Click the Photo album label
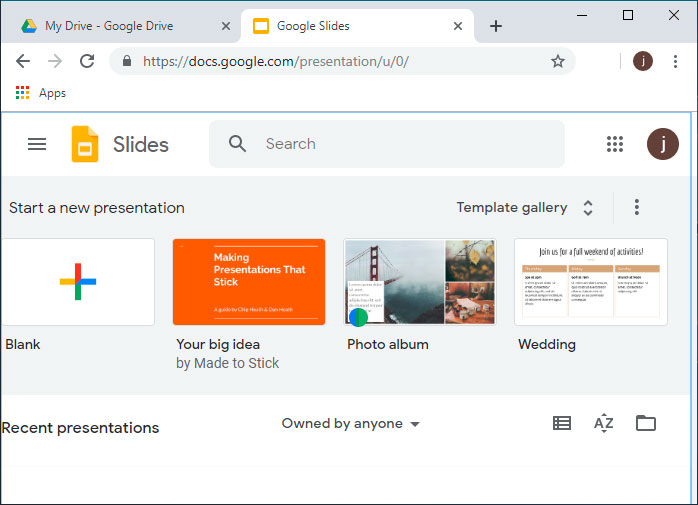The image size is (698, 505). coord(388,344)
